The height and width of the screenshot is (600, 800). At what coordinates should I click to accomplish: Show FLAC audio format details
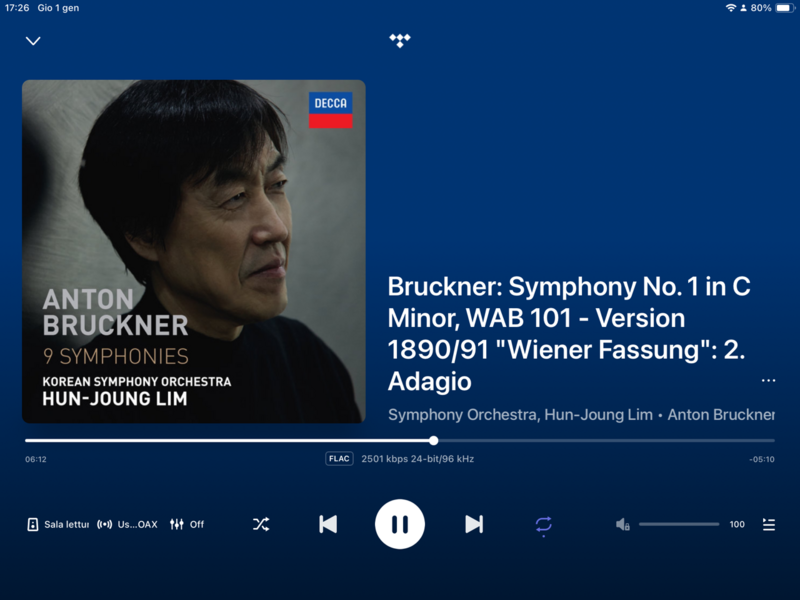(x=339, y=459)
